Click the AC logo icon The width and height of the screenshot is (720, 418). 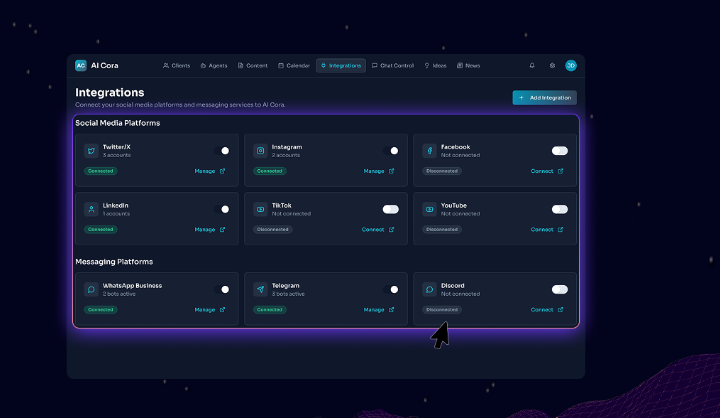tap(81, 66)
